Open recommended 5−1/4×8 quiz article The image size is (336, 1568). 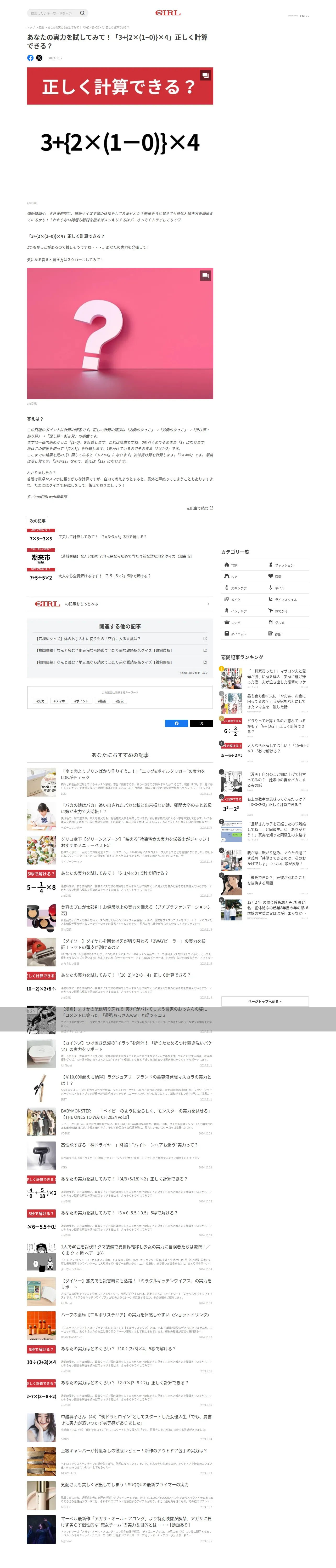pyautogui.click(x=115, y=873)
